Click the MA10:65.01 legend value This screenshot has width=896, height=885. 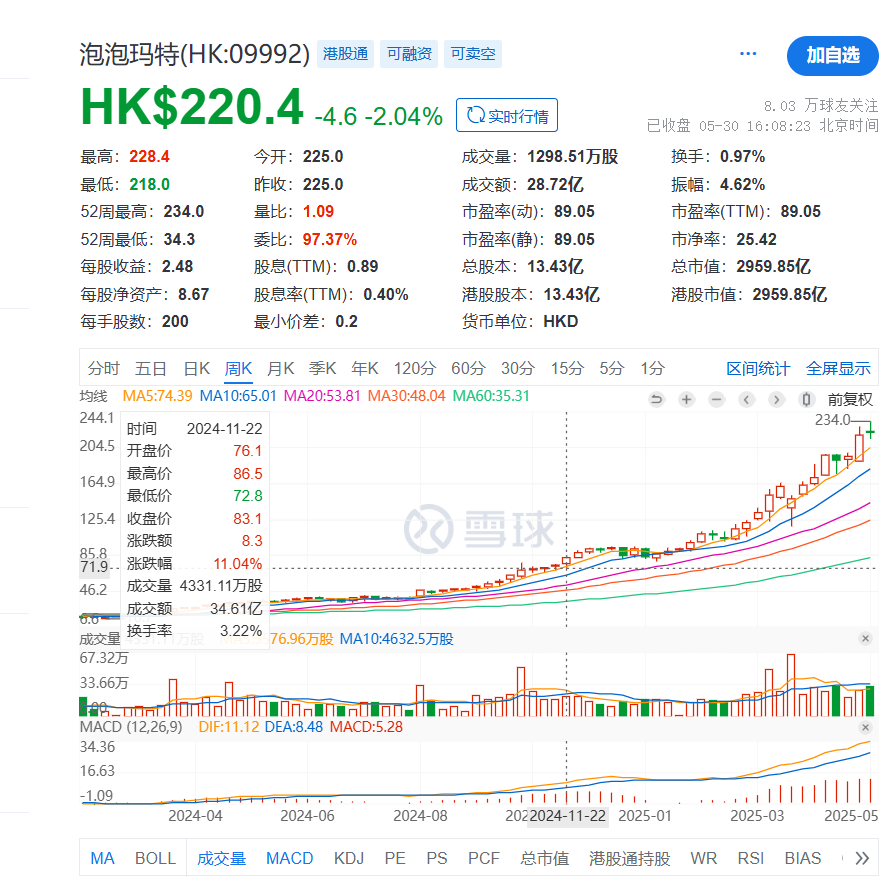point(238,396)
